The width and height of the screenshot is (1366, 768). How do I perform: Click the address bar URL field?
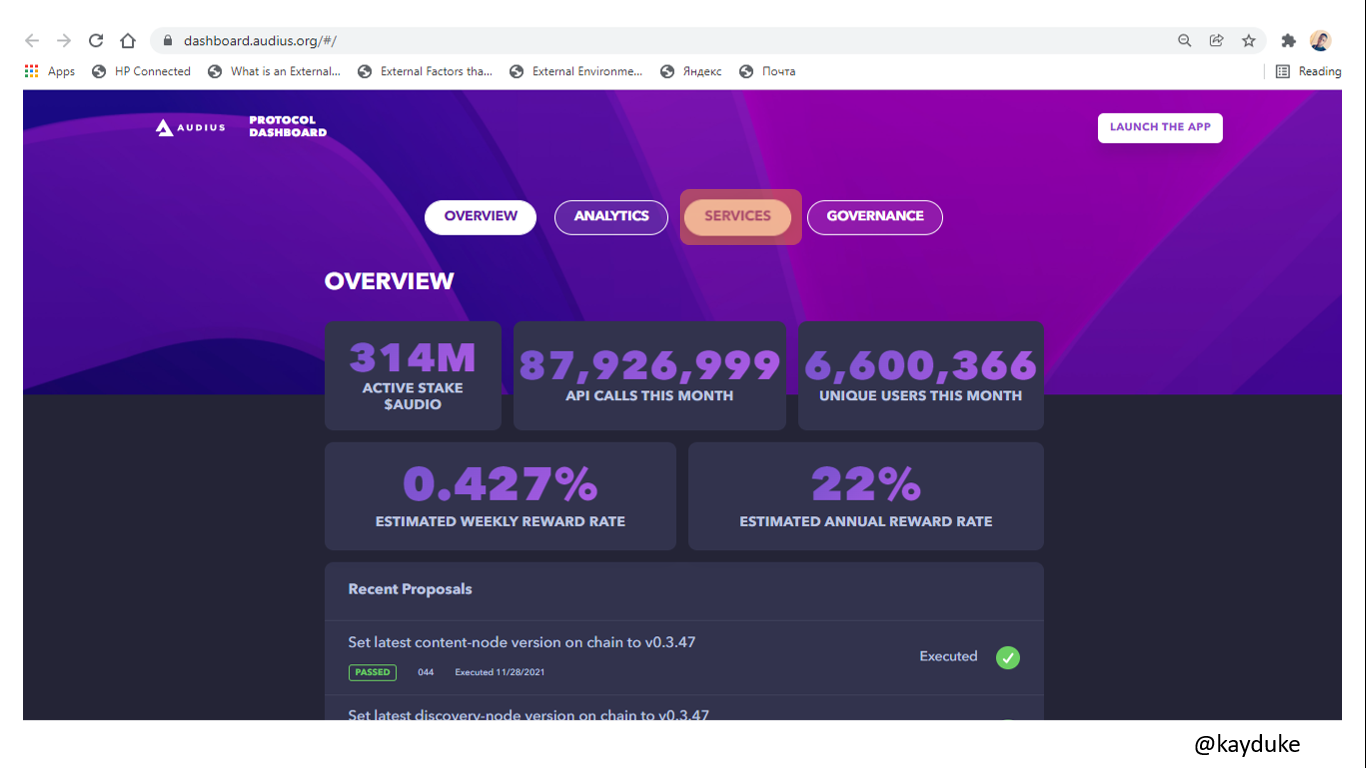click(x=660, y=41)
